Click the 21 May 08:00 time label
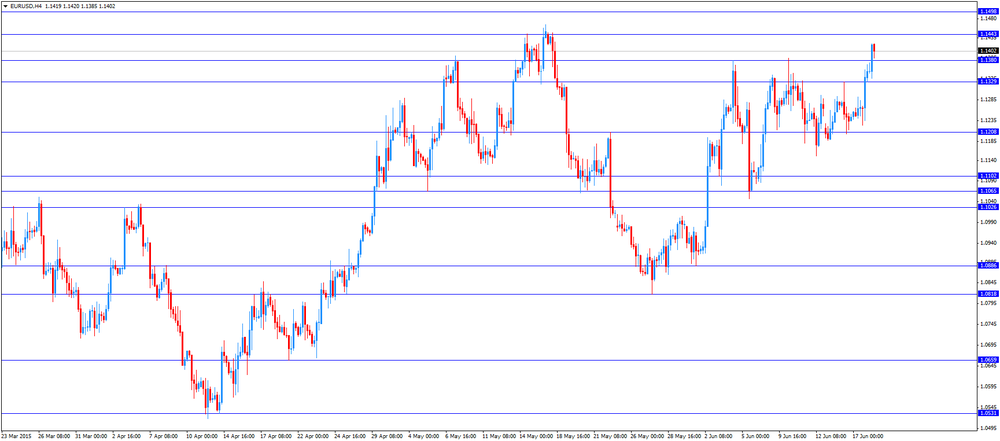This screenshot has height=441, width=1000. [x=609, y=437]
